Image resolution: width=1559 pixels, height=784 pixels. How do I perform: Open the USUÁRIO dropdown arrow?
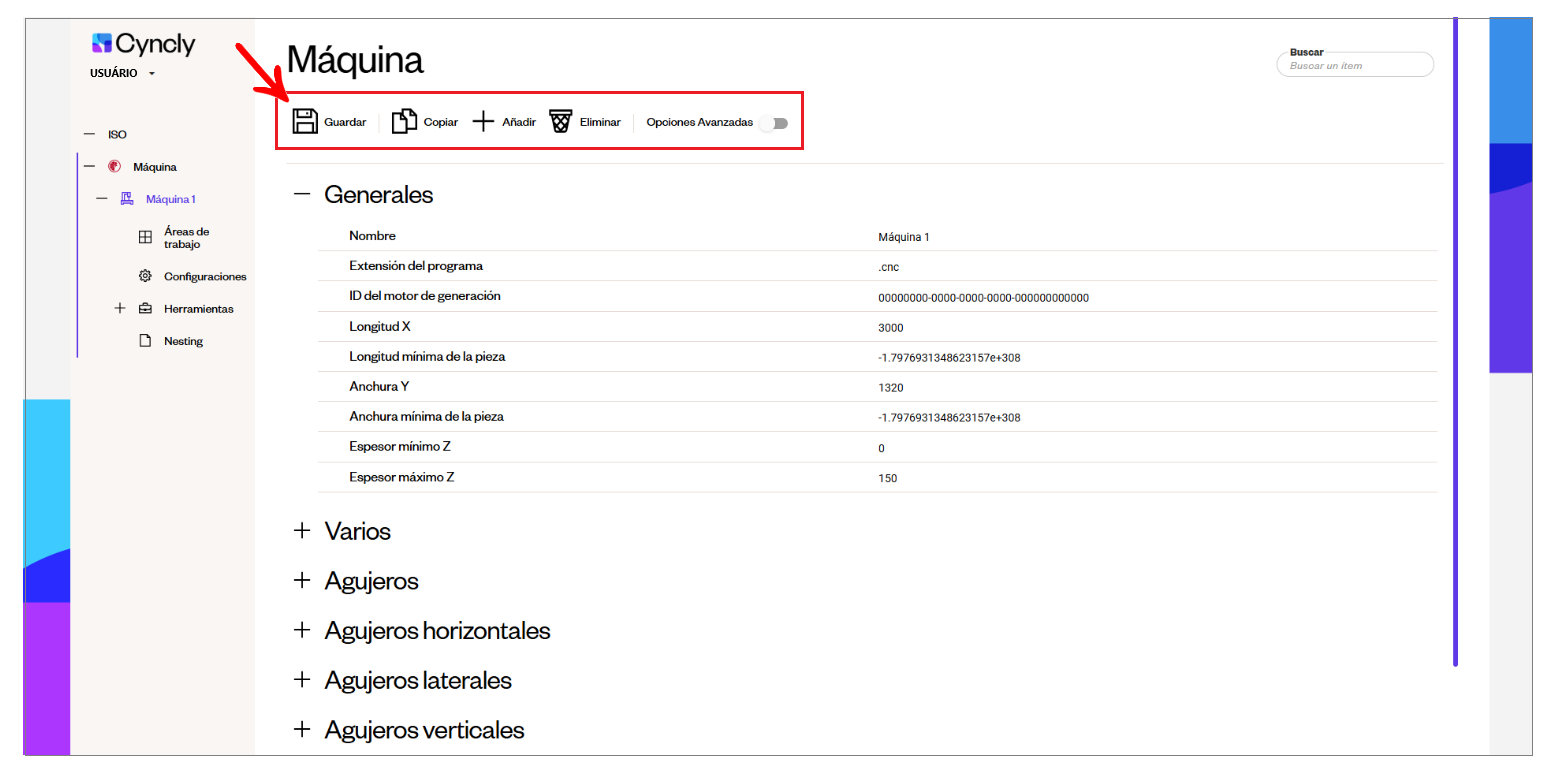click(x=152, y=74)
